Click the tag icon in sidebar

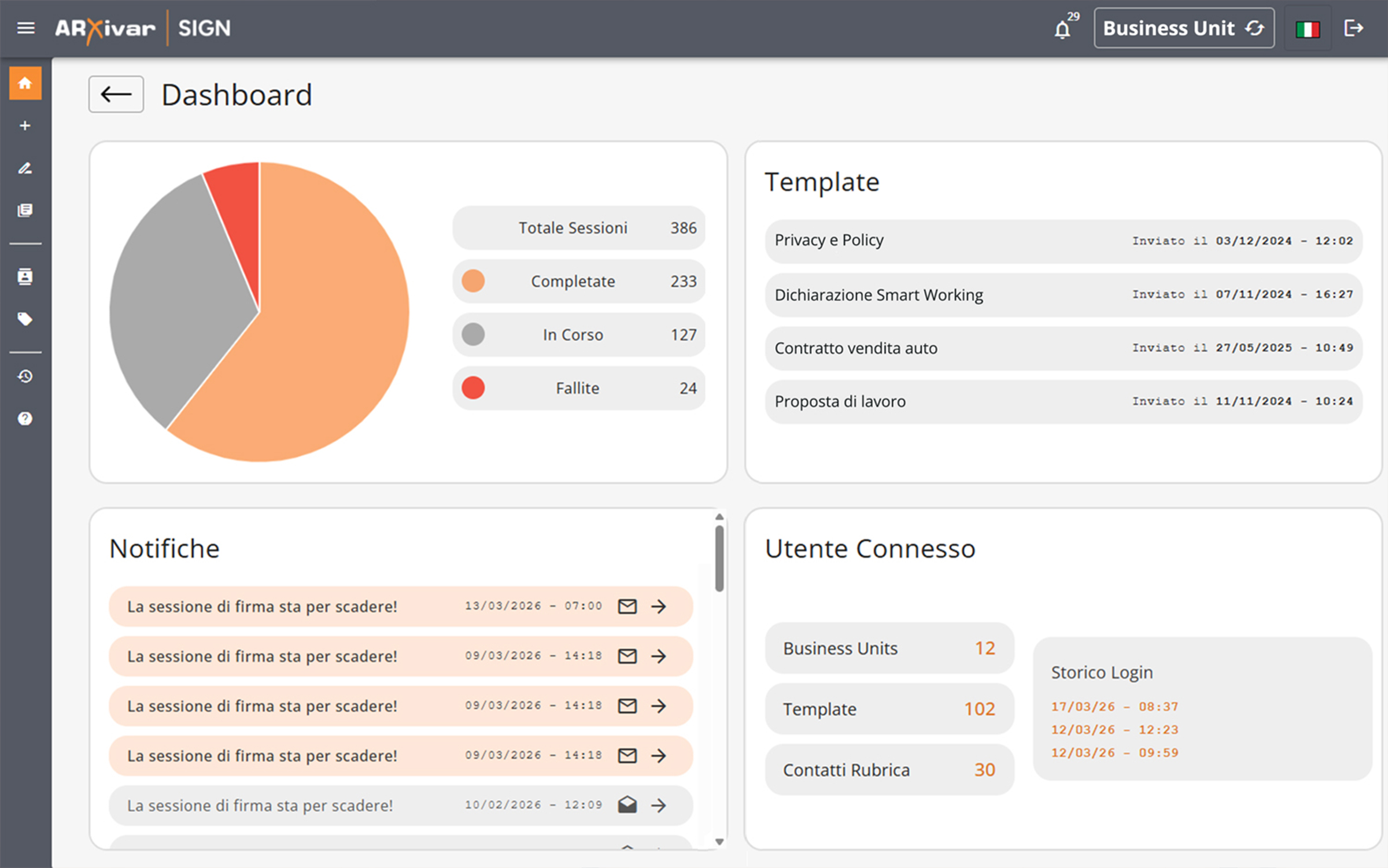pos(25,319)
